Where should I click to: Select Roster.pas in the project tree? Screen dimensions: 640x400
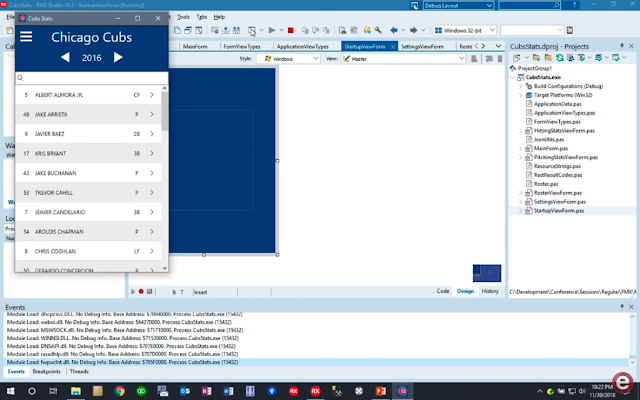coord(546,184)
